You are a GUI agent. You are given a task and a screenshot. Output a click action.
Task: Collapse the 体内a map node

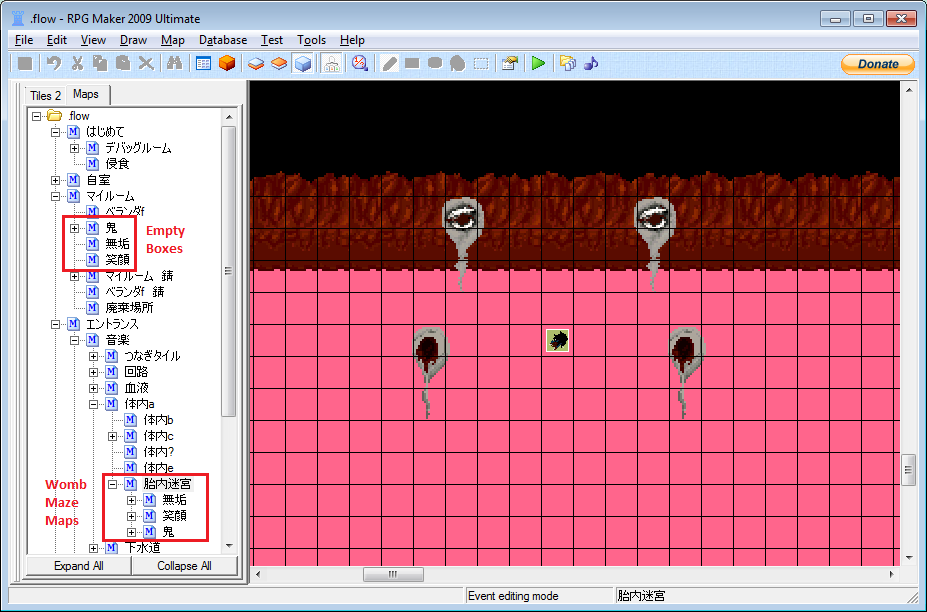[x=93, y=404]
